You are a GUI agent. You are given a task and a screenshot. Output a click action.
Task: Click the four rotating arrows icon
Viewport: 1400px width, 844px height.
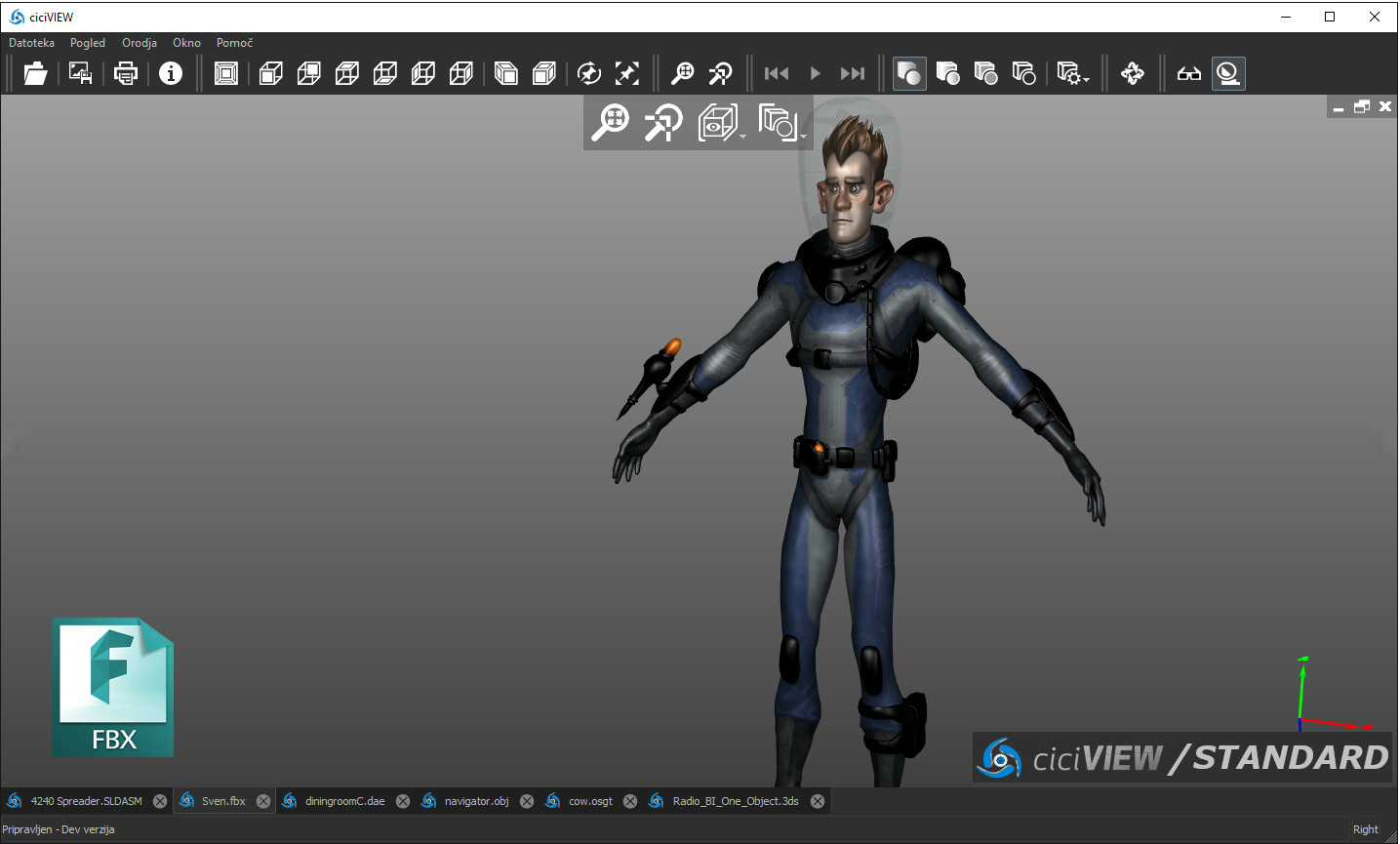[x=1133, y=73]
